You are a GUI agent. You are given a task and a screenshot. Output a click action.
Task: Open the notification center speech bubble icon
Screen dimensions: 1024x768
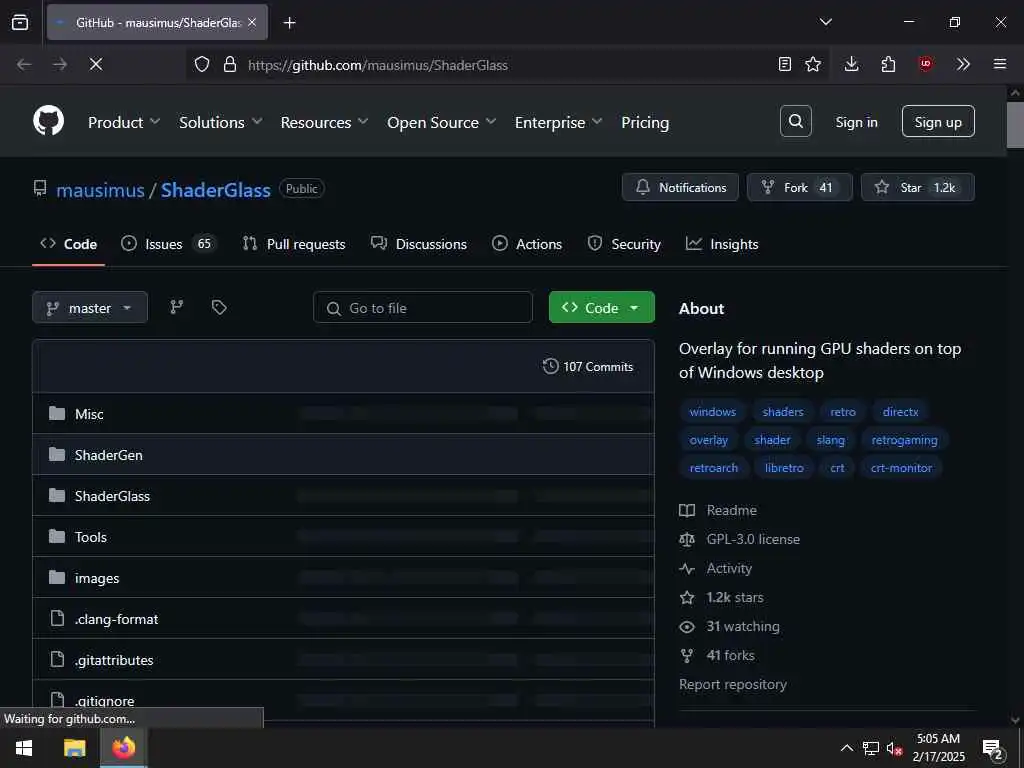pos(993,748)
